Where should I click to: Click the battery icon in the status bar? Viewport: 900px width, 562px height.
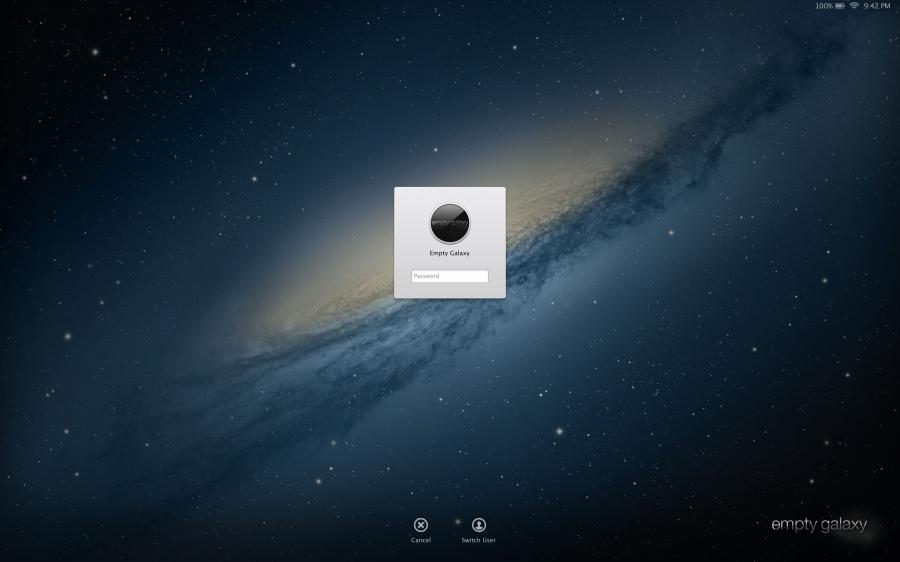coord(840,6)
